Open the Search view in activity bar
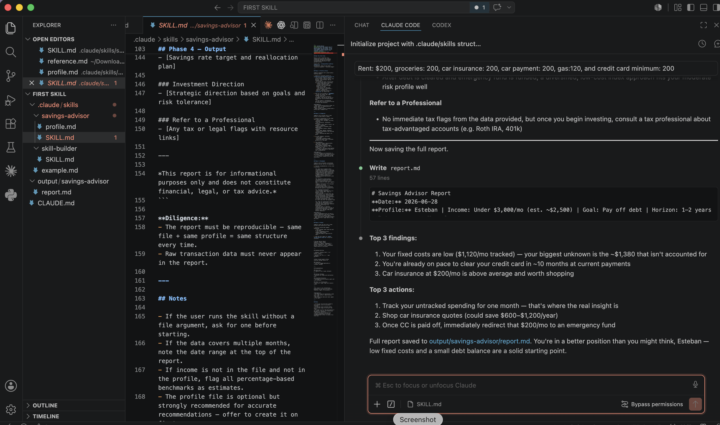This screenshot has width=720, height=425. pos(10,52)
